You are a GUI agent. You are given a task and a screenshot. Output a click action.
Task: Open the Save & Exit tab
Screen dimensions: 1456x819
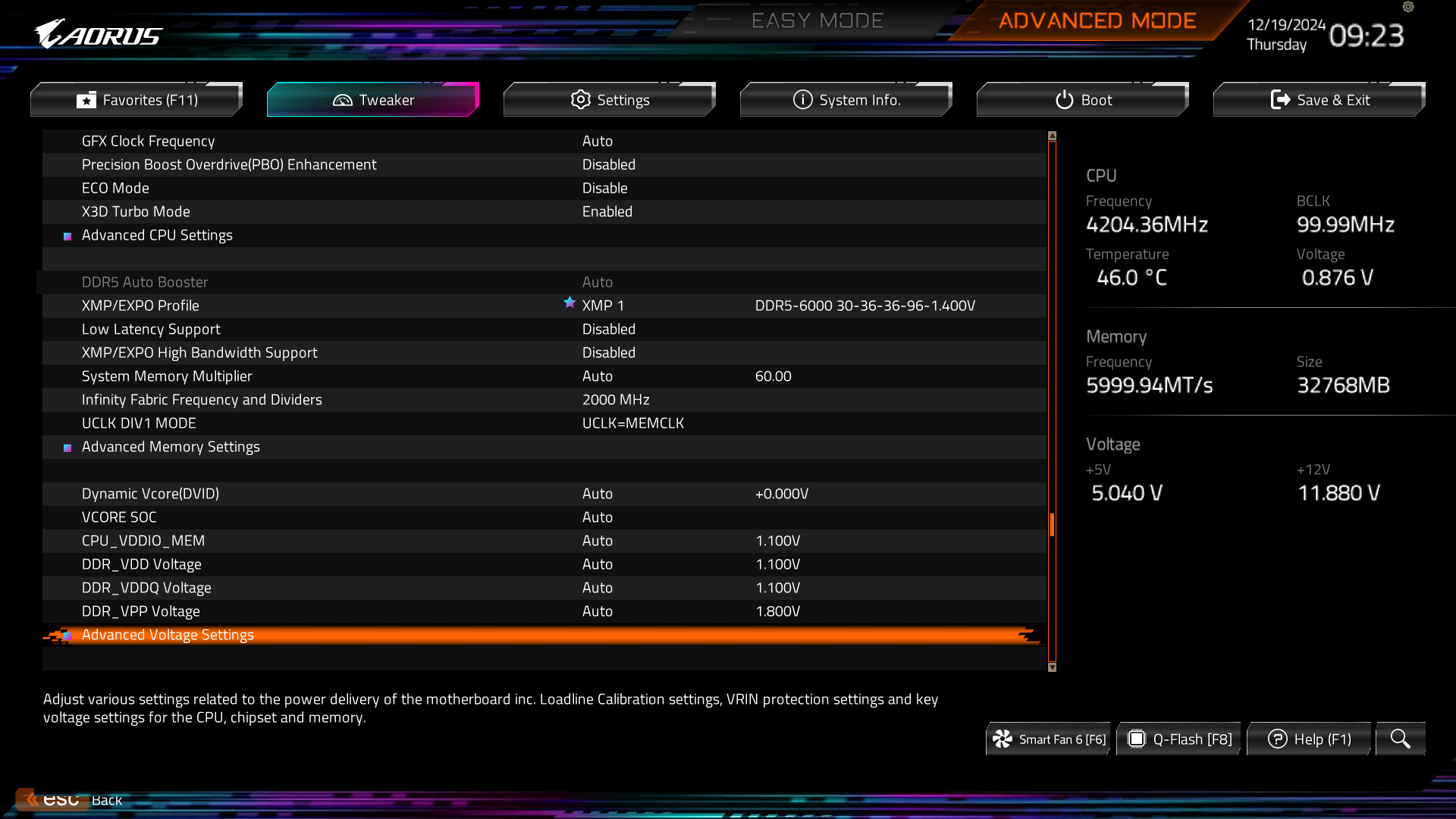(1319, 99)
